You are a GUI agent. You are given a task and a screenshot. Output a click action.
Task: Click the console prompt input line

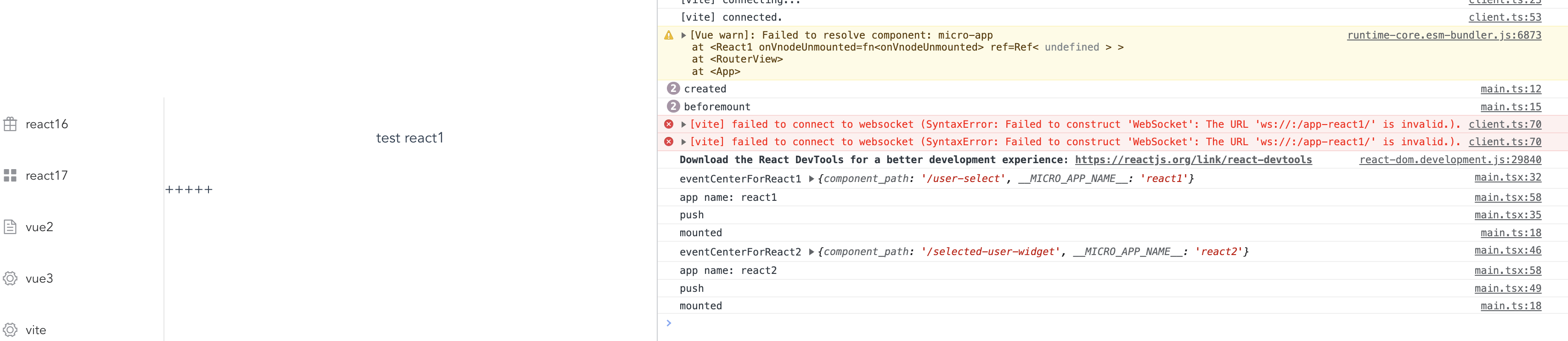click(1113, 324)
